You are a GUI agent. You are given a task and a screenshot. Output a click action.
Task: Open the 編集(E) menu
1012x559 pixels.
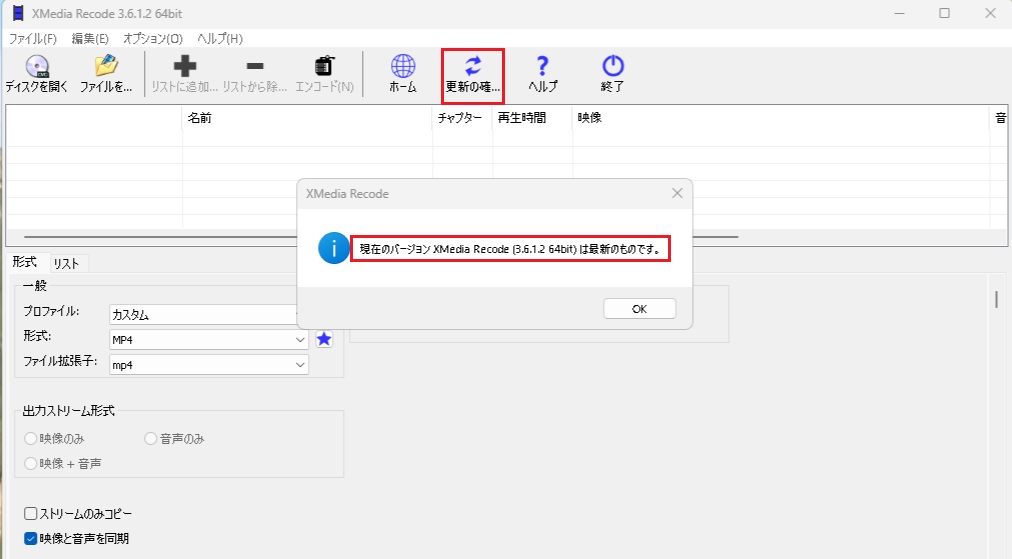click(x=90, y=39)
